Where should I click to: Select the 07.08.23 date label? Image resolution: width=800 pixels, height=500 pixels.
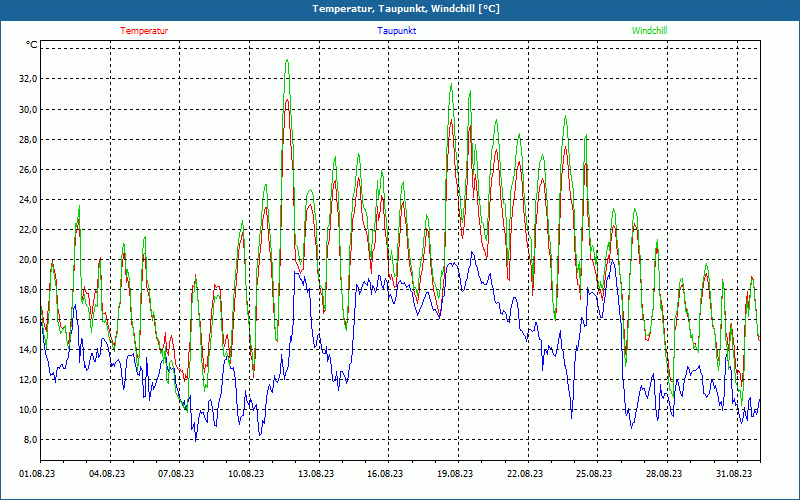tap(176, 474)
